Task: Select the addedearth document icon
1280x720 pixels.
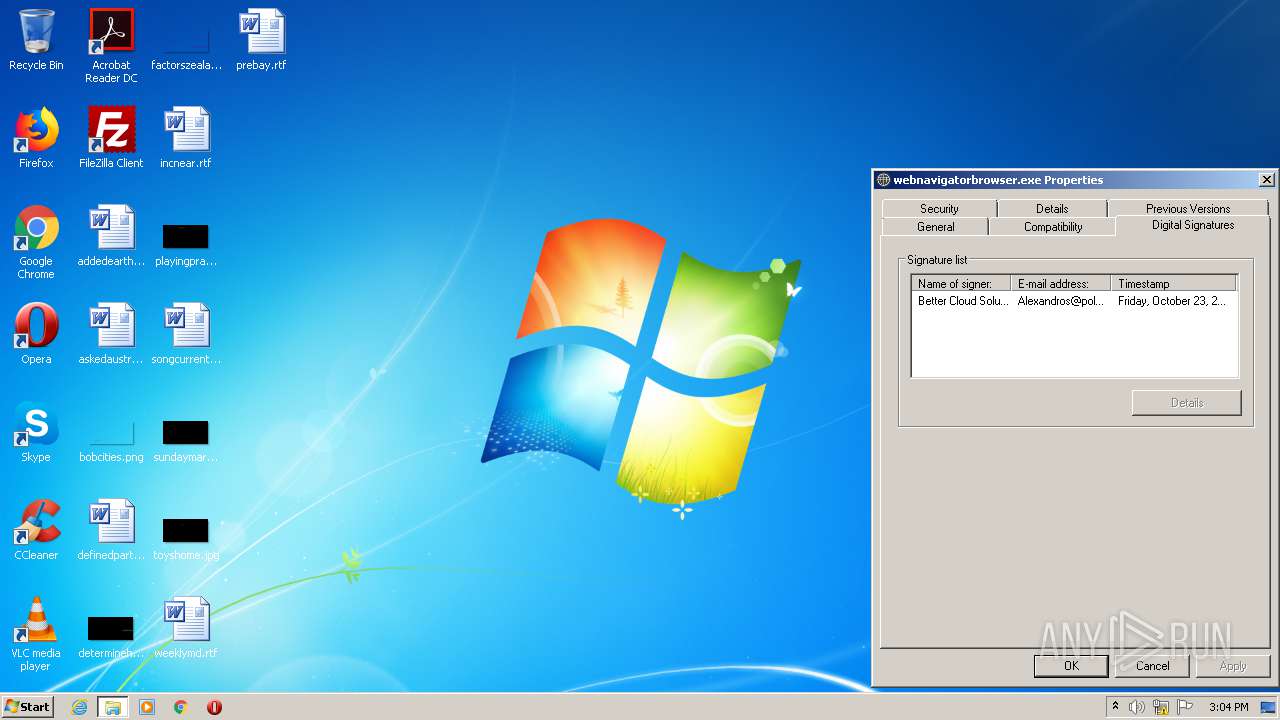Action: pos(111,236)
